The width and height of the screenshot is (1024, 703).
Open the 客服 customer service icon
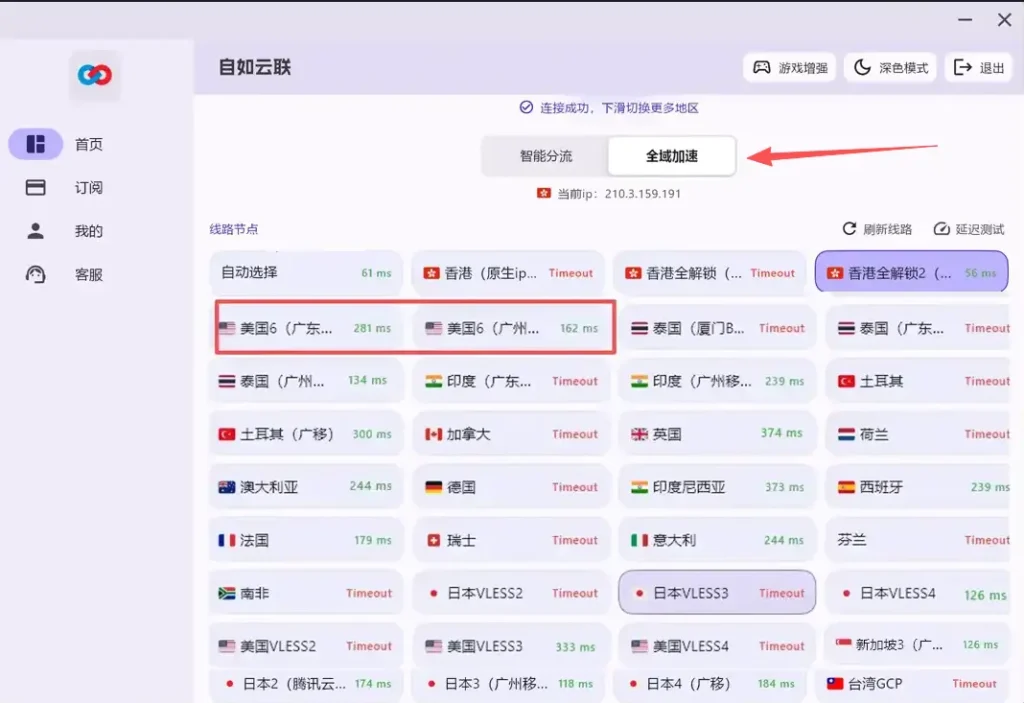[x=34, y=275]
